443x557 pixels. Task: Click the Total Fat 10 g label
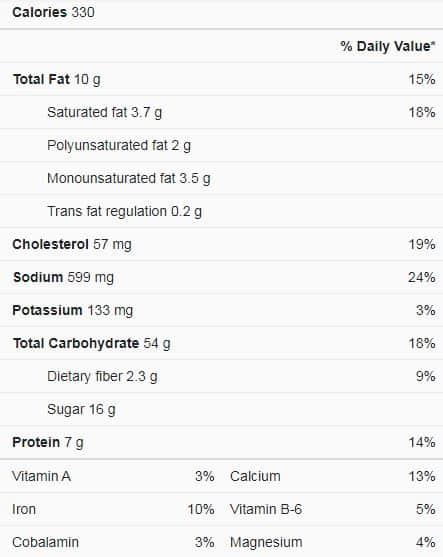pyautogui.click(x=56, y=80)
